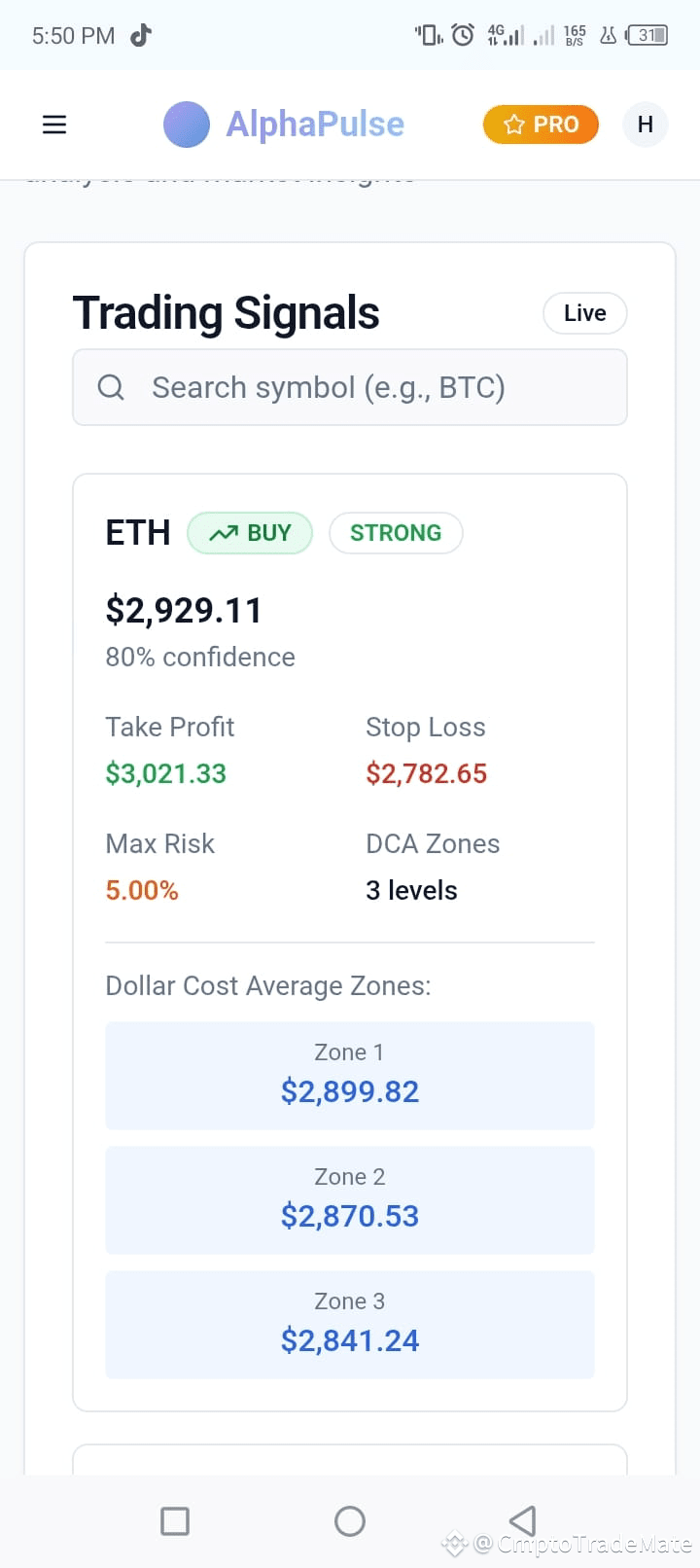This screenshot has width=700, height=1568.
Task: Tap the STRONG signal tag
Action: [x=396, y=533]
